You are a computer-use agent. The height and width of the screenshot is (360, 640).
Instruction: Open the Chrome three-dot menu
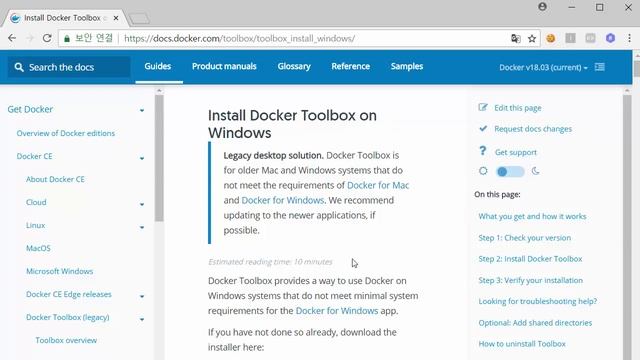coord(629,38)
